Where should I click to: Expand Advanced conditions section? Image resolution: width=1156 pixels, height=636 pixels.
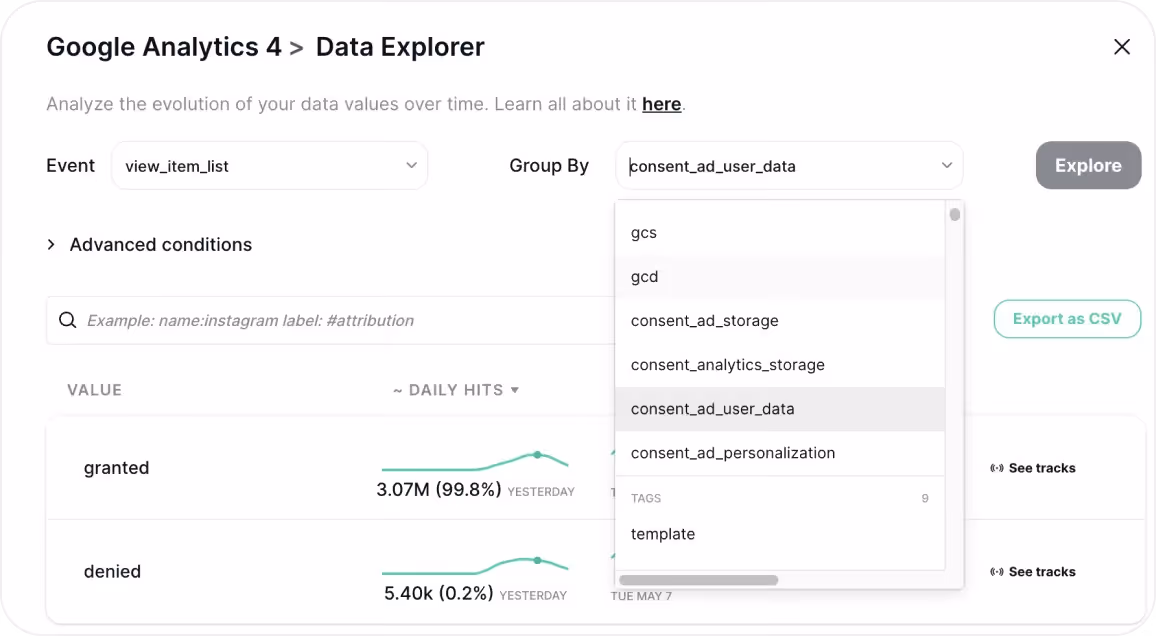coord(150,245)
